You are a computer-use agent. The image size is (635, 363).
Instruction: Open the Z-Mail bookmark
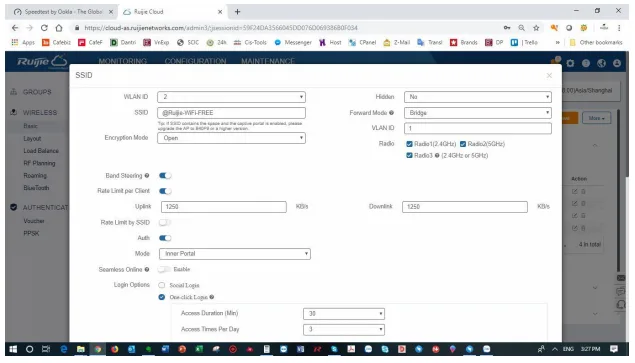click(396, 42)
